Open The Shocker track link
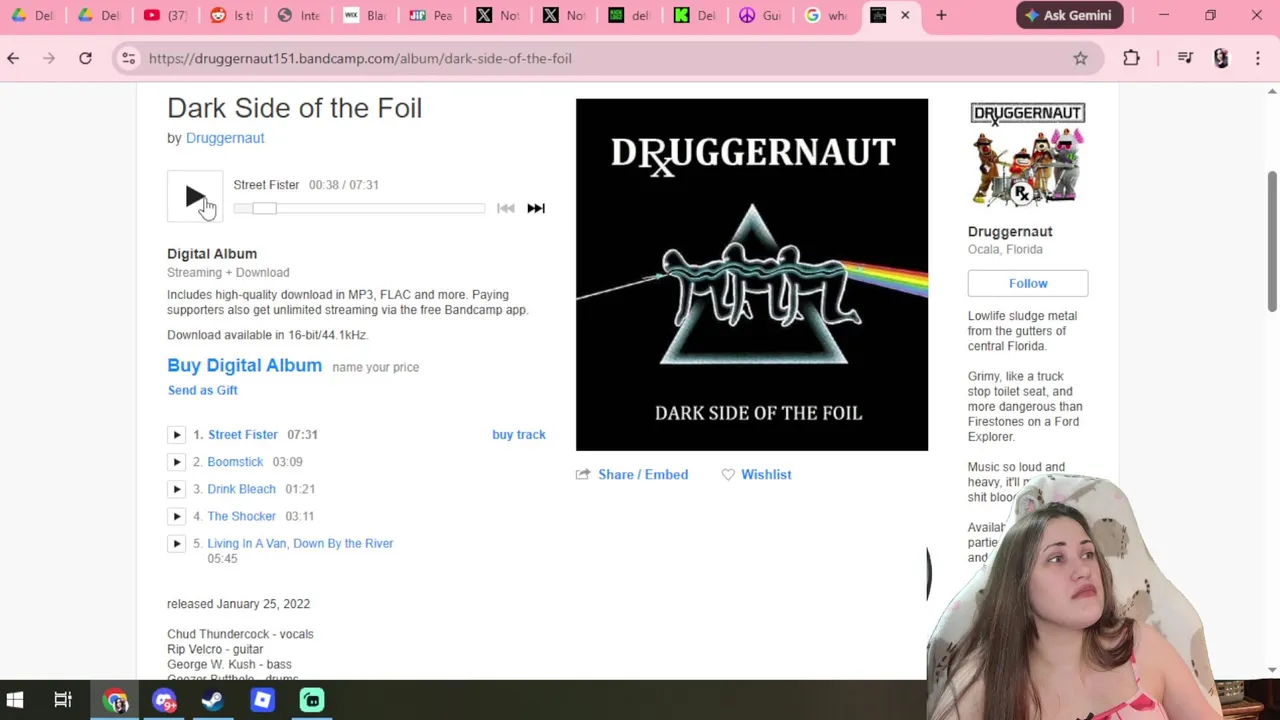This screenshot has height=720, width=1280. [x=241, y=516]
